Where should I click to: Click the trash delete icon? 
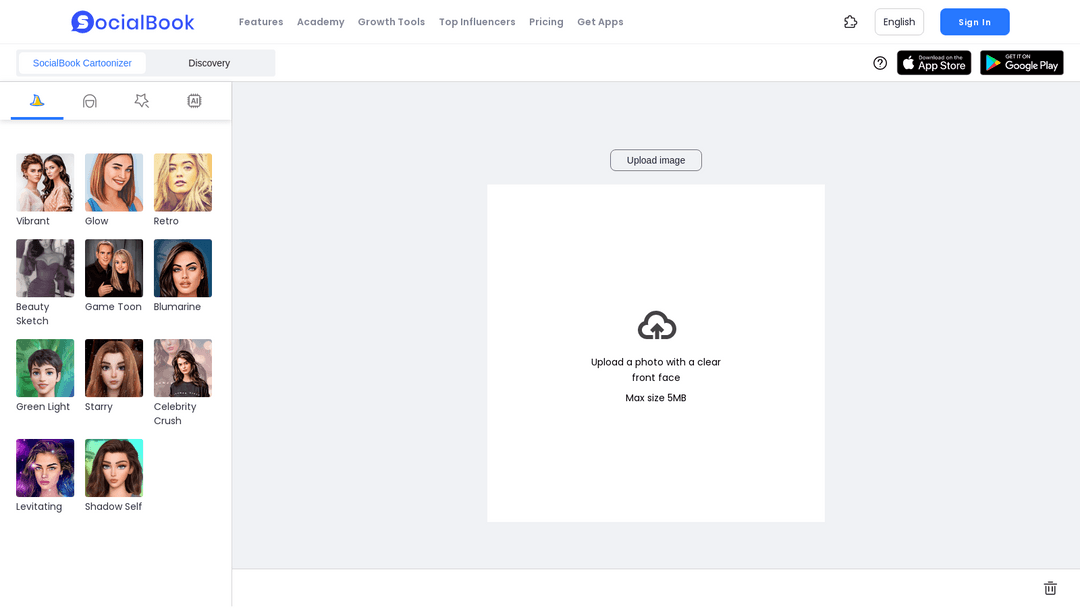click(x=1050, y=588)
